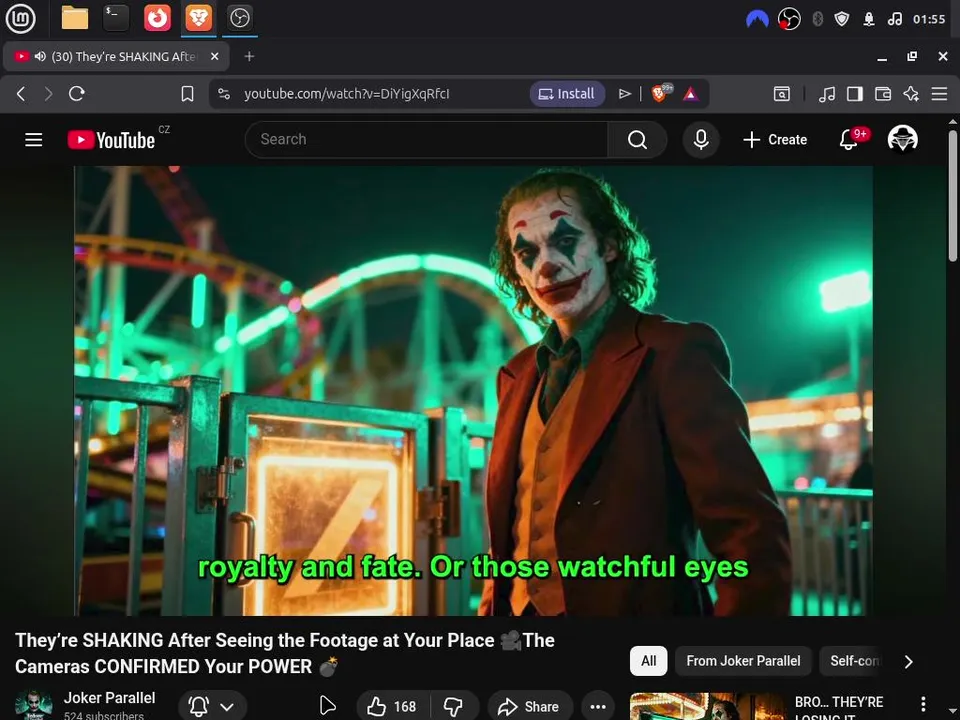Screen dimensions: 960x720
Task: View site settings icon in address bar
Action: click(224, 94)
